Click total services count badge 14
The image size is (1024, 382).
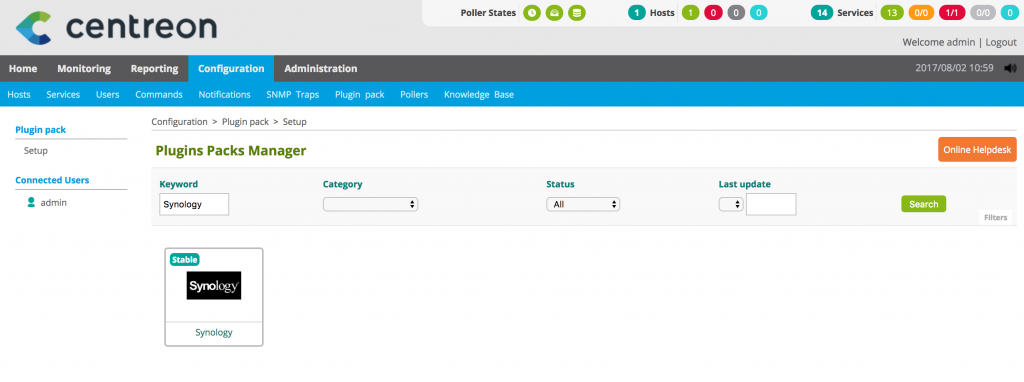click(x=822, y=13)
